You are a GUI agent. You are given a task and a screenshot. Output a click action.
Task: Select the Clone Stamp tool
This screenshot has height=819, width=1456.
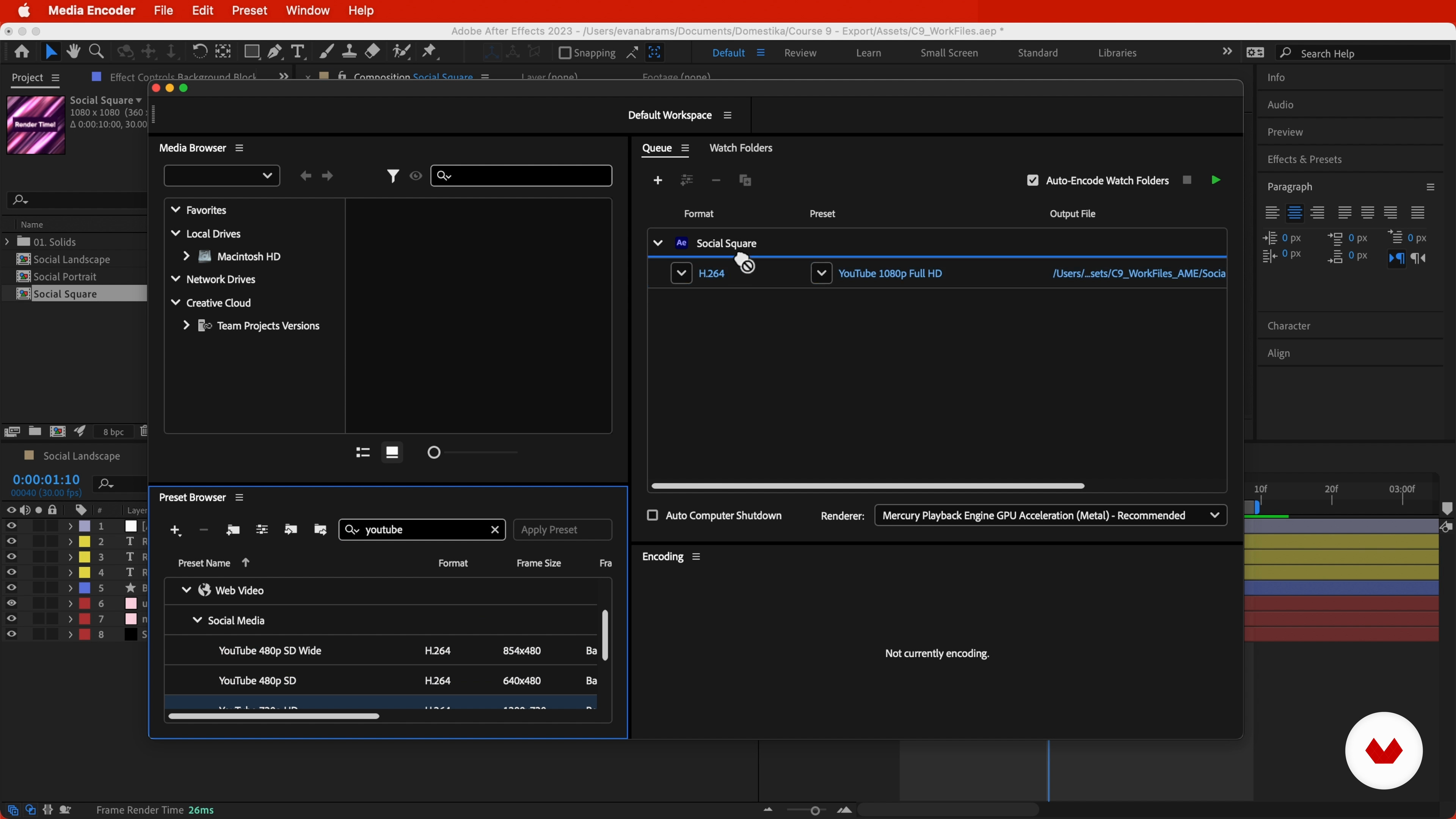click(x=349, y=52)
